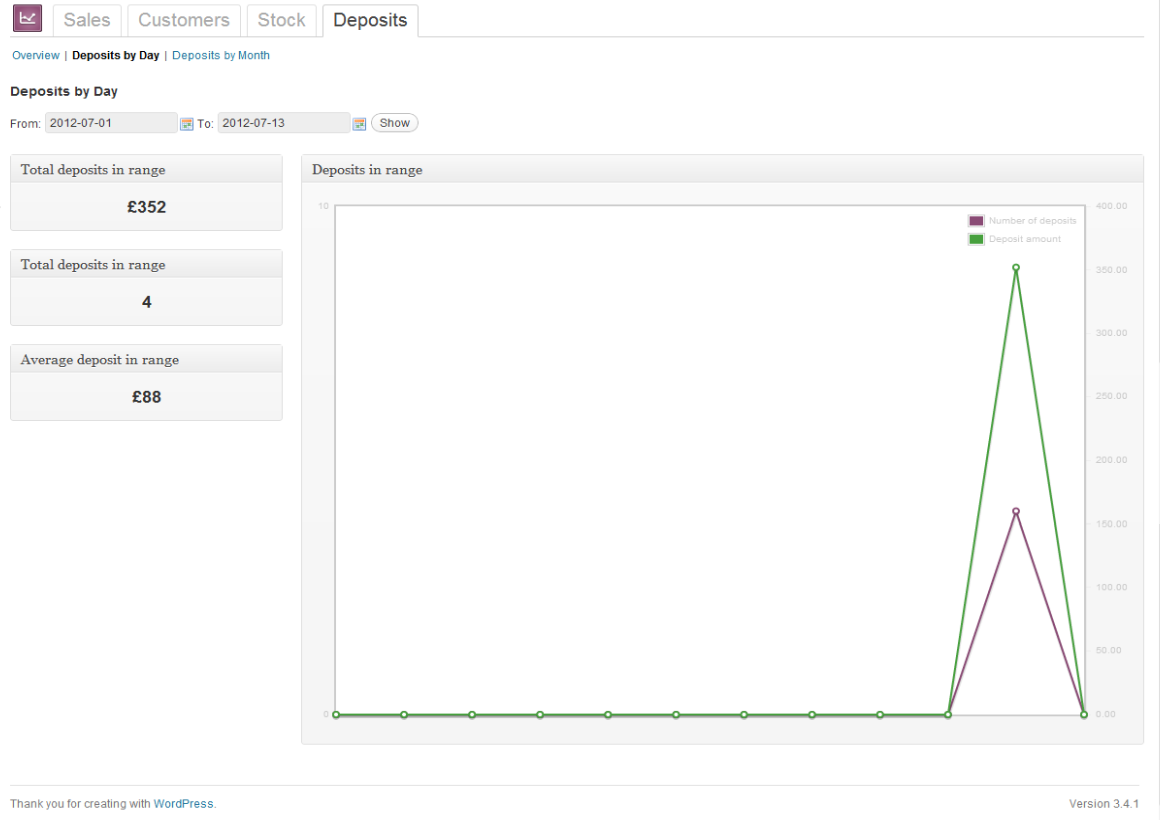Click the green peak data point
The height and width of the screenshot is (820, 1160).
point(1016,268)
